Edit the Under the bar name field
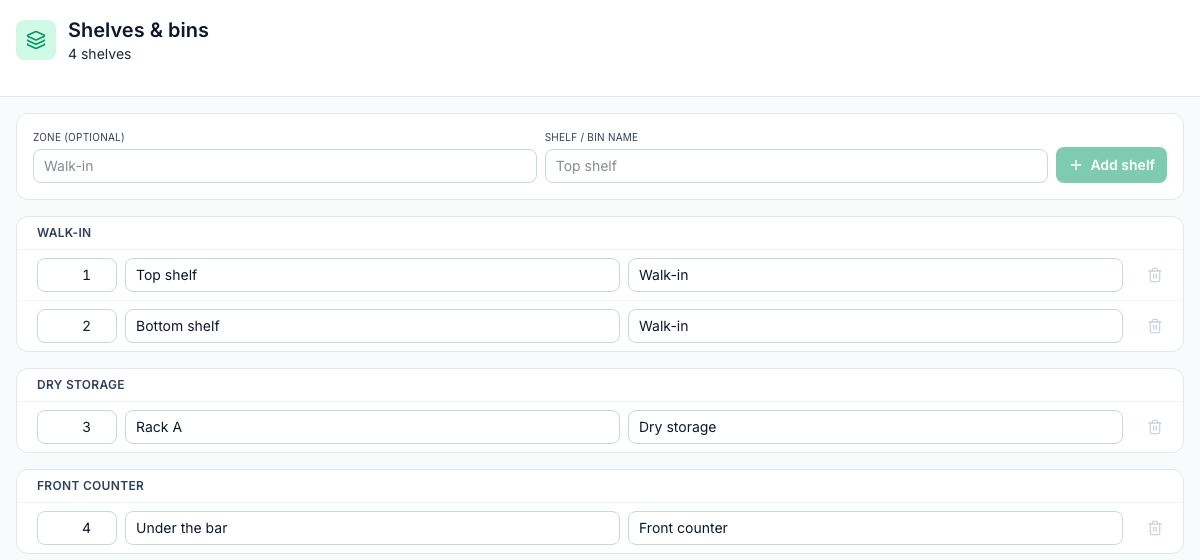The width and height of the screenshot is (1200, 560). coord(372,528)
